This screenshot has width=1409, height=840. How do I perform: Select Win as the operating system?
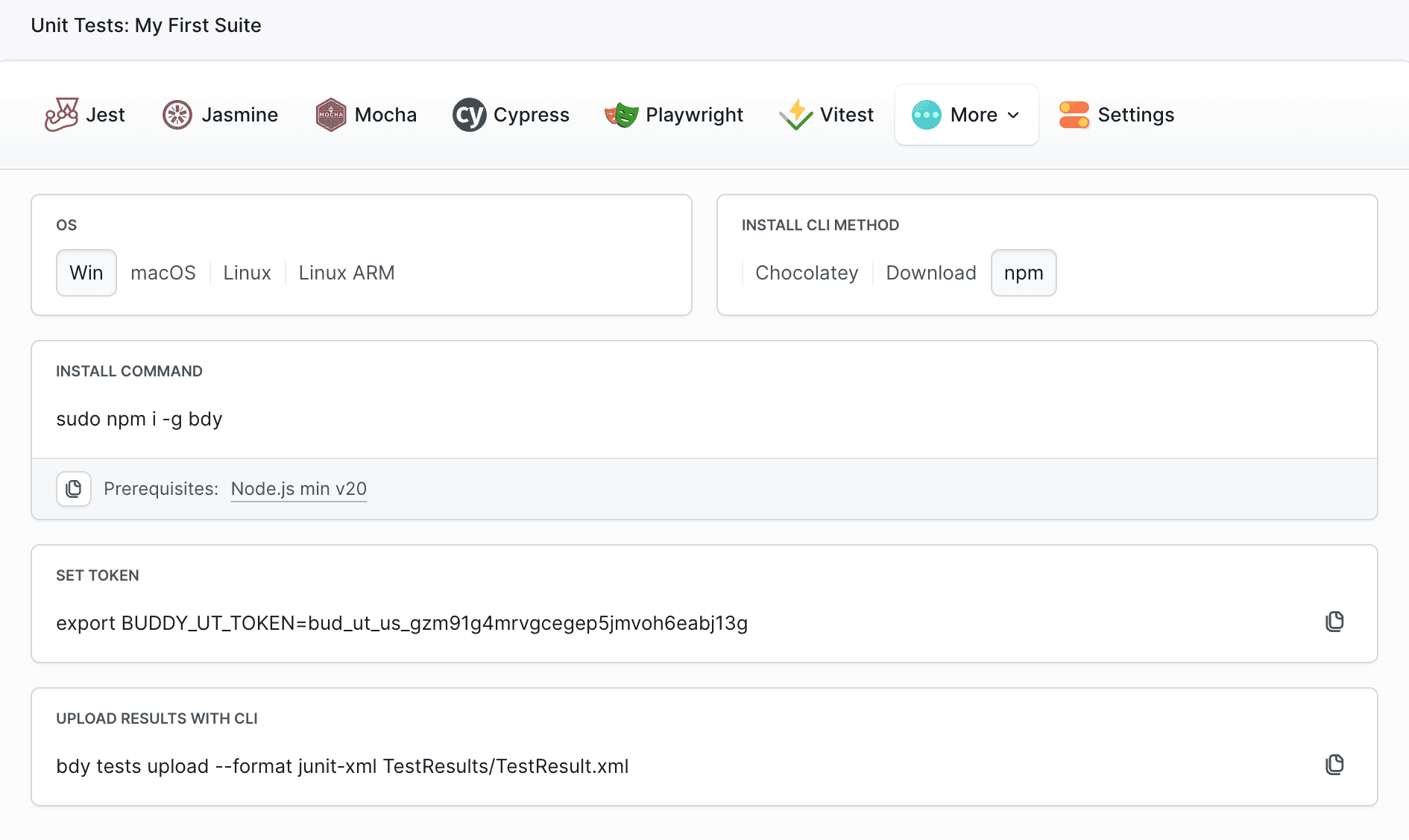pyautogui.click(x=86, y=273)
